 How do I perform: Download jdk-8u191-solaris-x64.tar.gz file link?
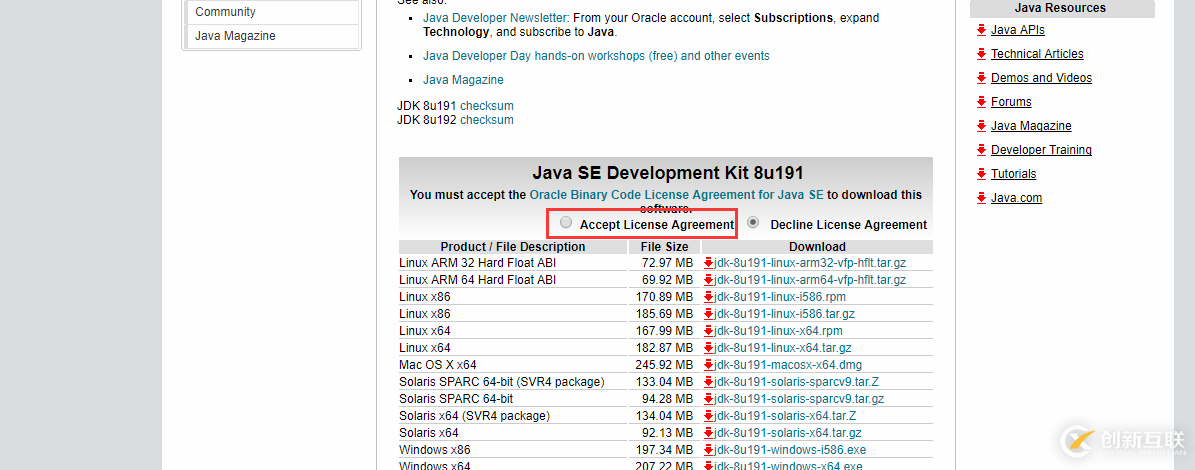[788, 433]
